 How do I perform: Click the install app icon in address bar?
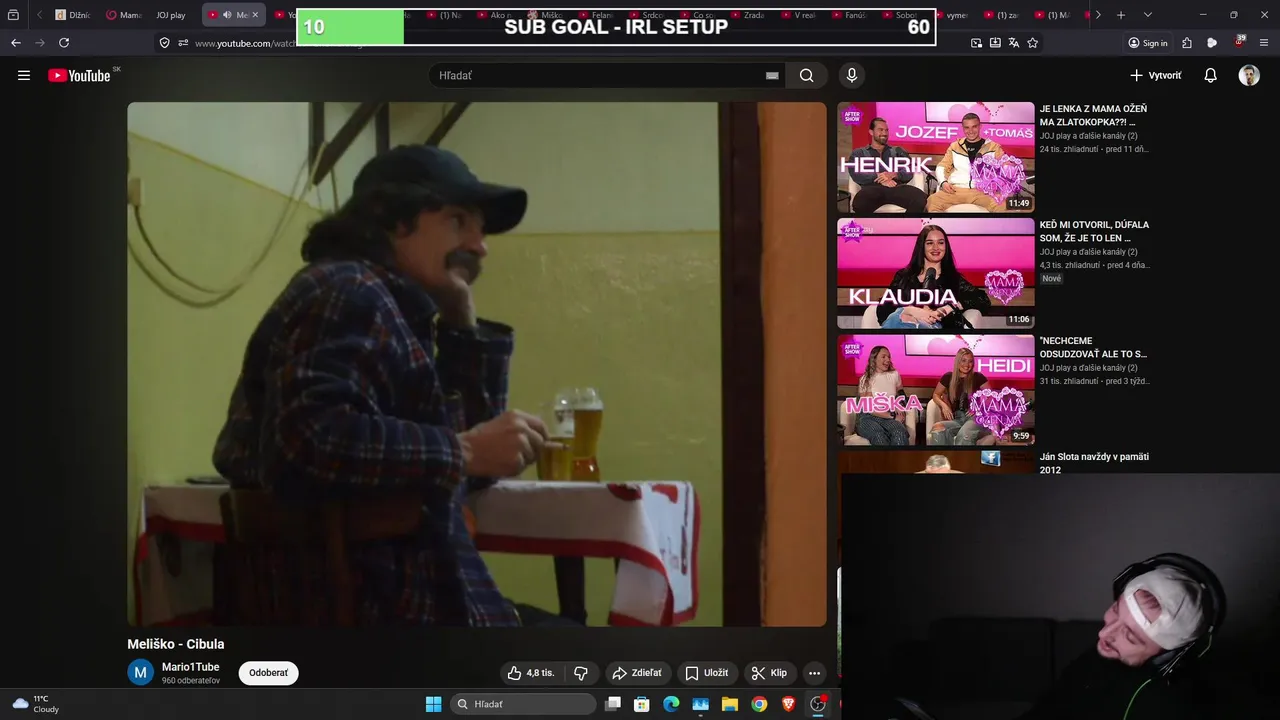[995, 43]
